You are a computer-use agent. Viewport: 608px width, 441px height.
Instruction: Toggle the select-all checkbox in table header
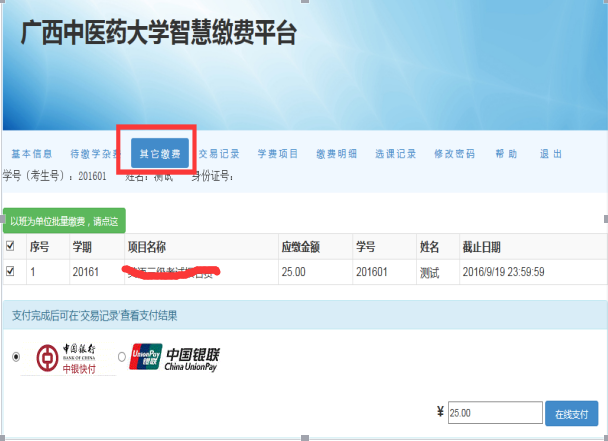click(x=11, y=246)
